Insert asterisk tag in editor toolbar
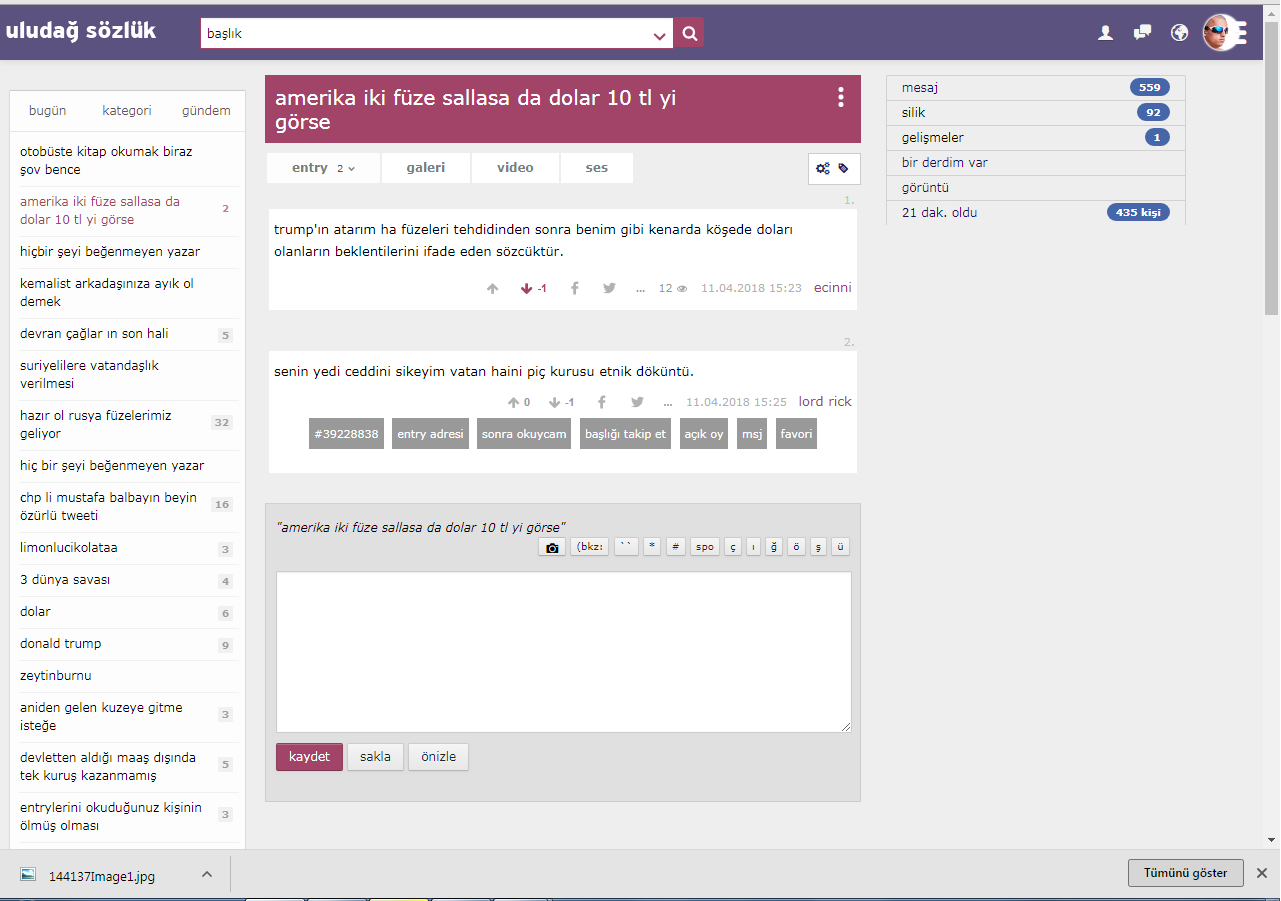The image size is (1281, 901). (652, 547)
